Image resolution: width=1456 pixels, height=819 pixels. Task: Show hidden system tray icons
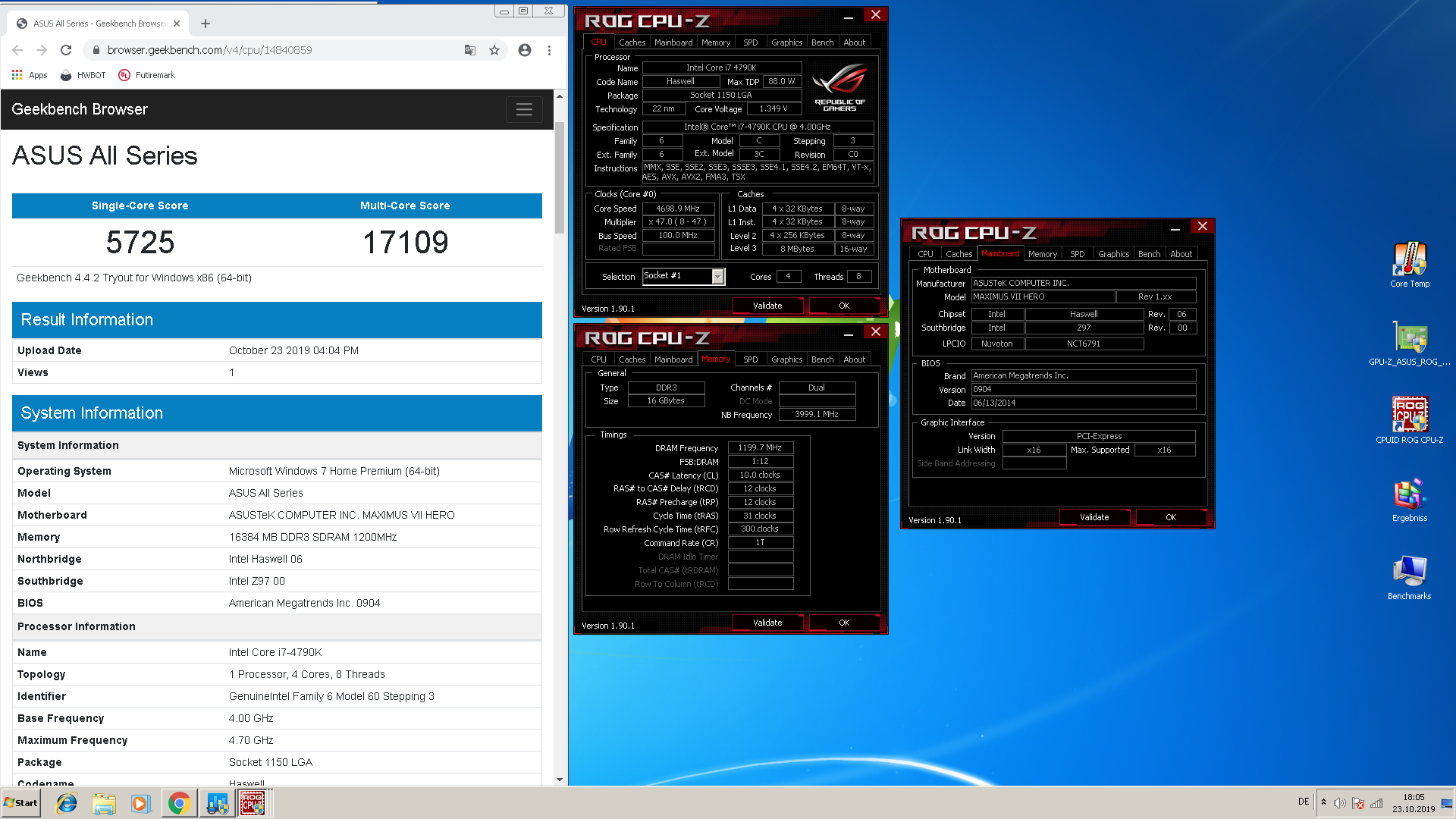pyautogui.click(x=1323, y=802)
